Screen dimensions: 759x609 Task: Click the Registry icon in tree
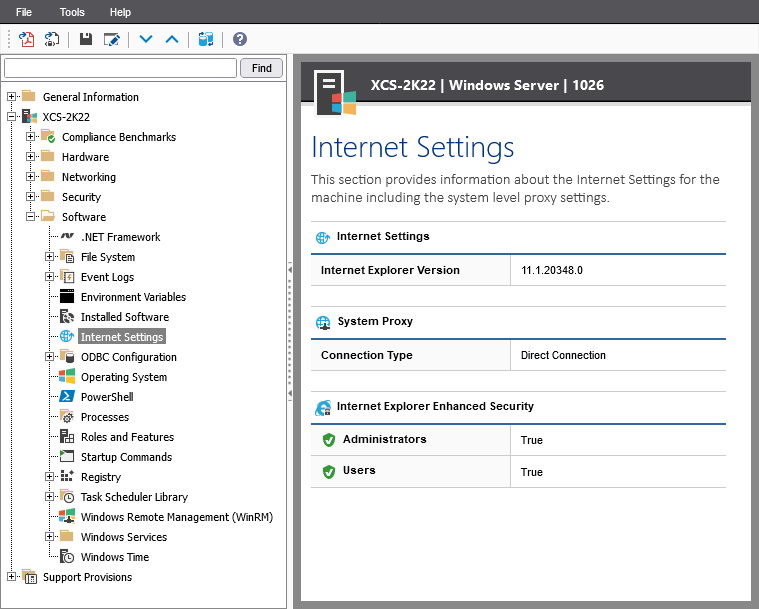tap(67, 476)
